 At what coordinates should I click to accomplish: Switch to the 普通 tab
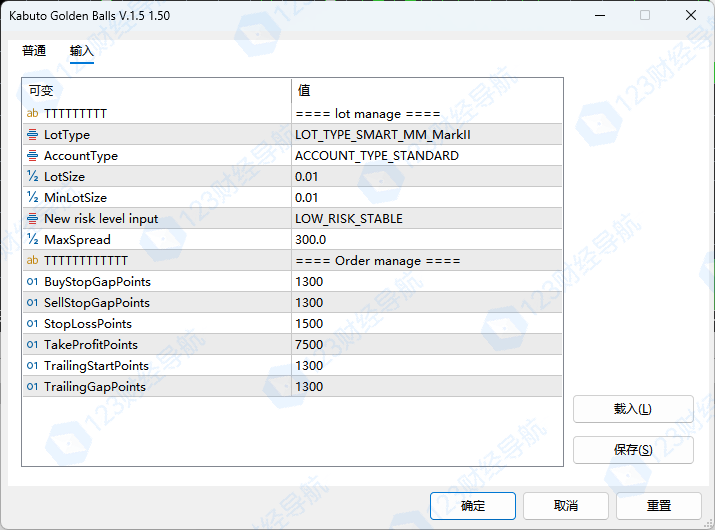(34, 51)
